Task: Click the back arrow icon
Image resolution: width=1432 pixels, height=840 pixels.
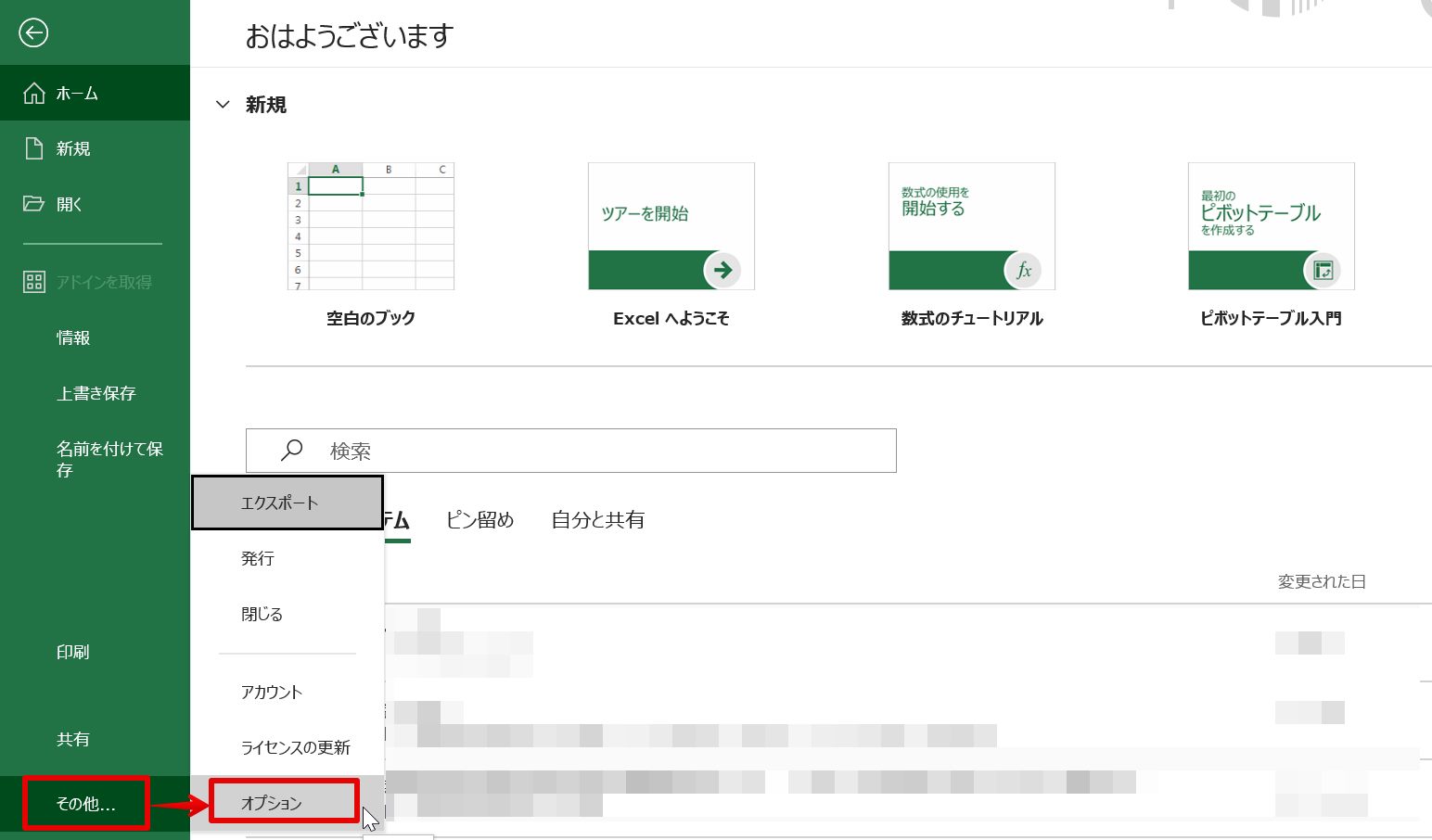Action: (33, 33)
